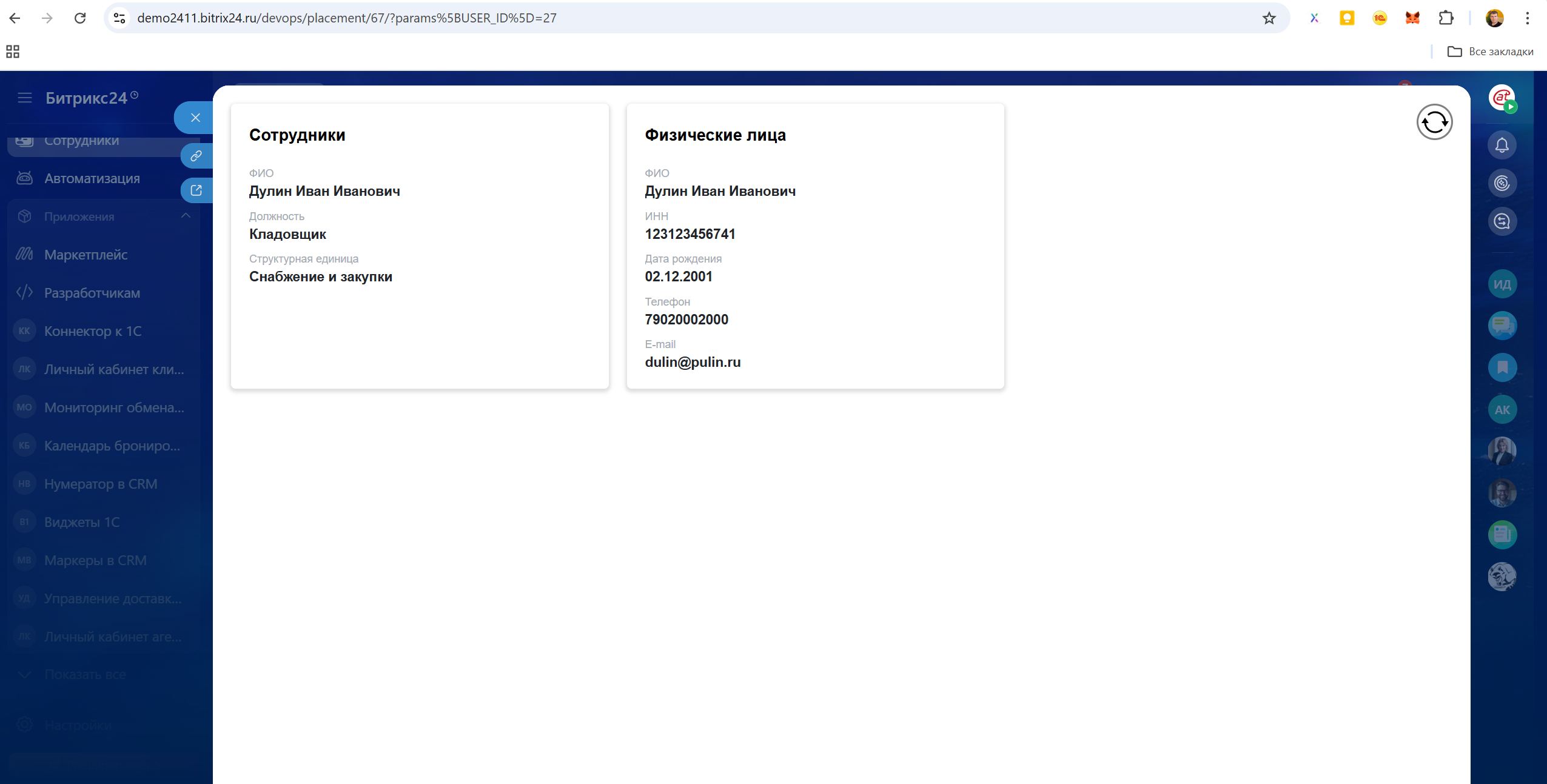Open the notifications bell icon
The height and width of the screenshot is (784, 1547).
pos(1502,146)
